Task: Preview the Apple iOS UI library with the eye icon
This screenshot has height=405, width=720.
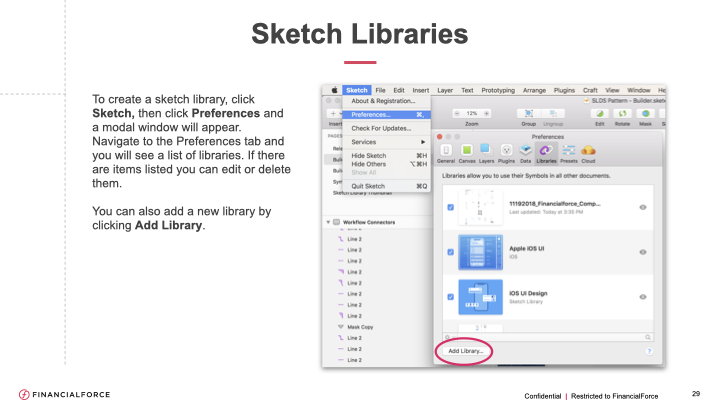Action: [x=643, y=252]
